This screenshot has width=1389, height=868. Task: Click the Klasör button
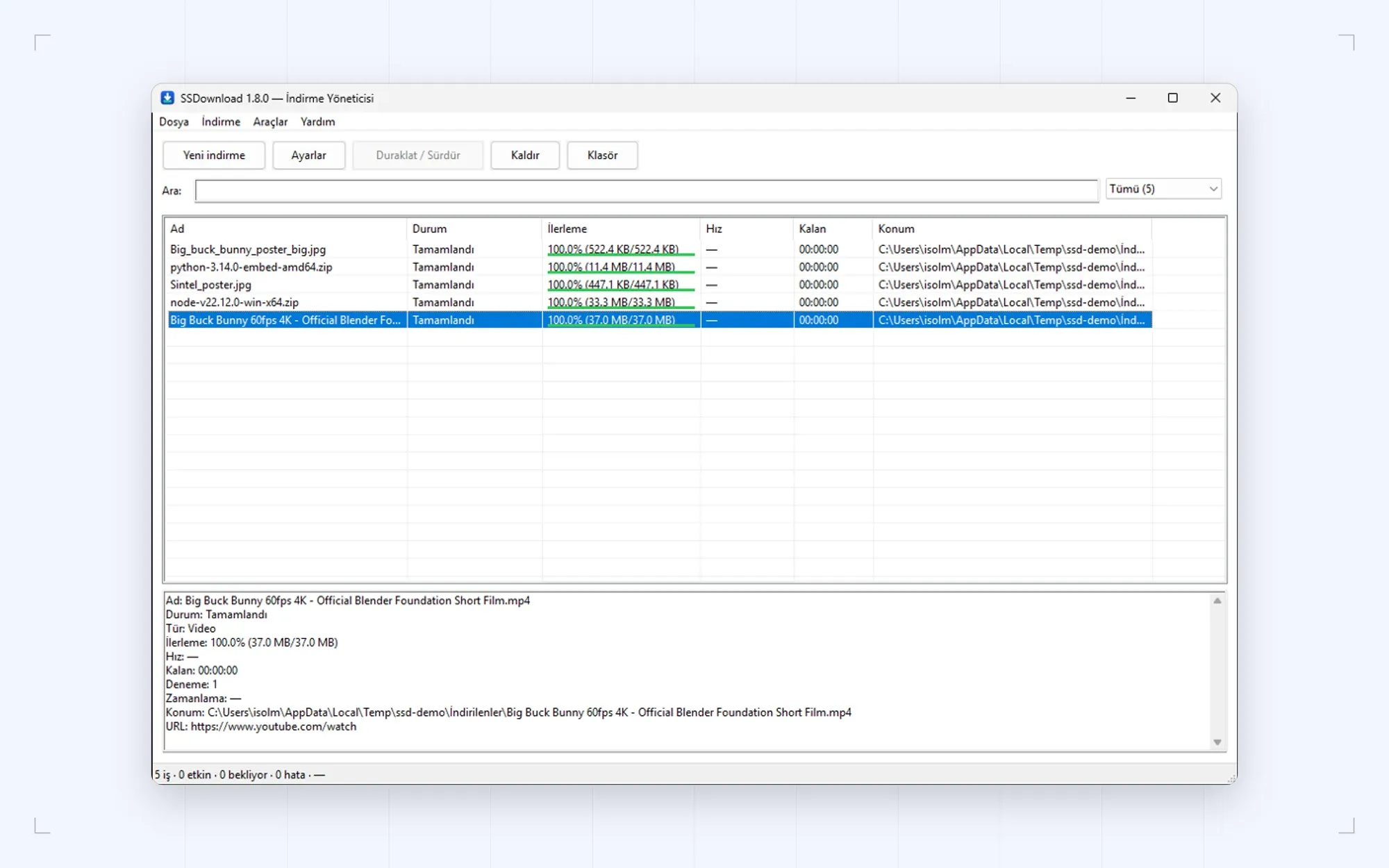point(602,156)
